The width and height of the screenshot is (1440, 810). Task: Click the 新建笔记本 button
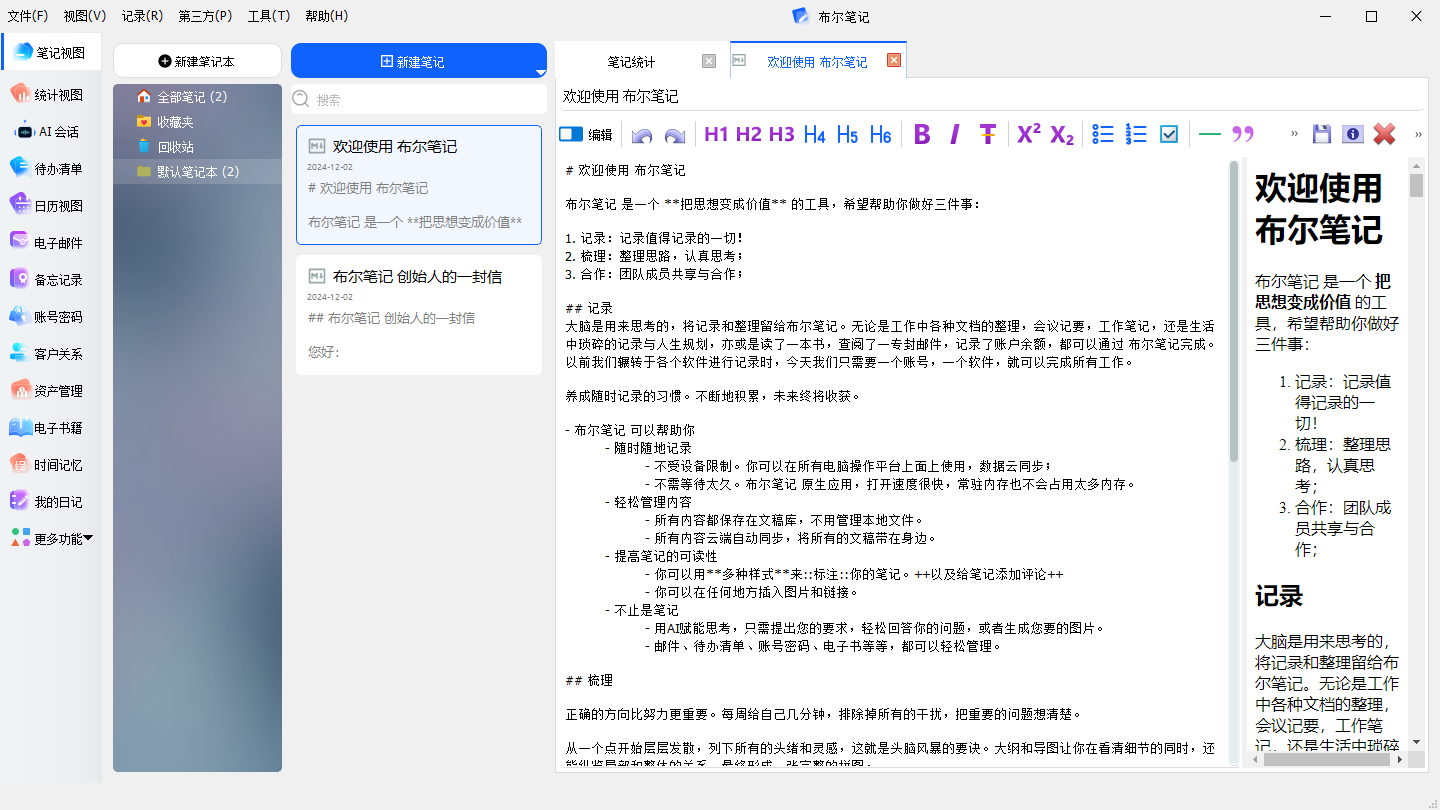click(197, 61)
